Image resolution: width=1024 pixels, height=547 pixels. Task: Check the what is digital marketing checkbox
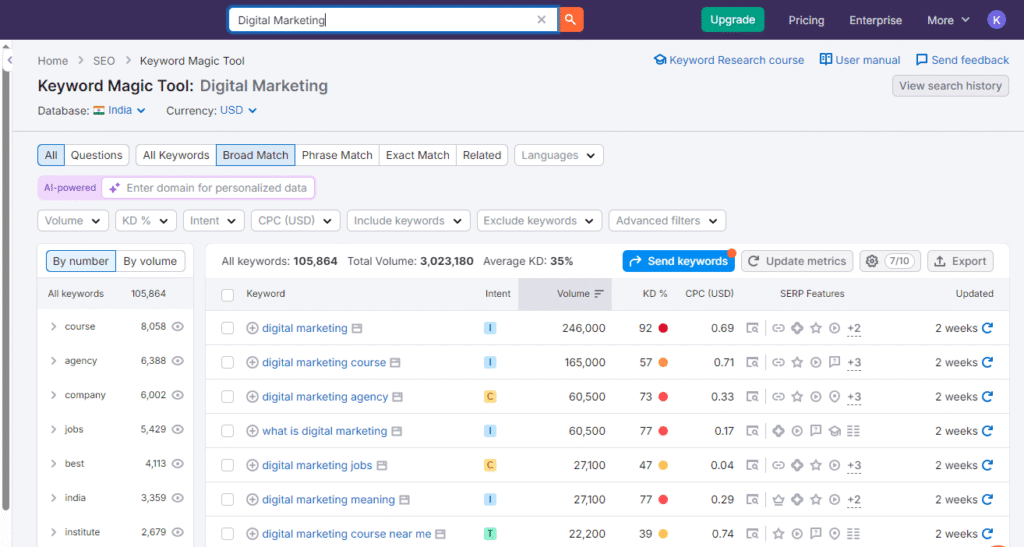click(227, 431)
